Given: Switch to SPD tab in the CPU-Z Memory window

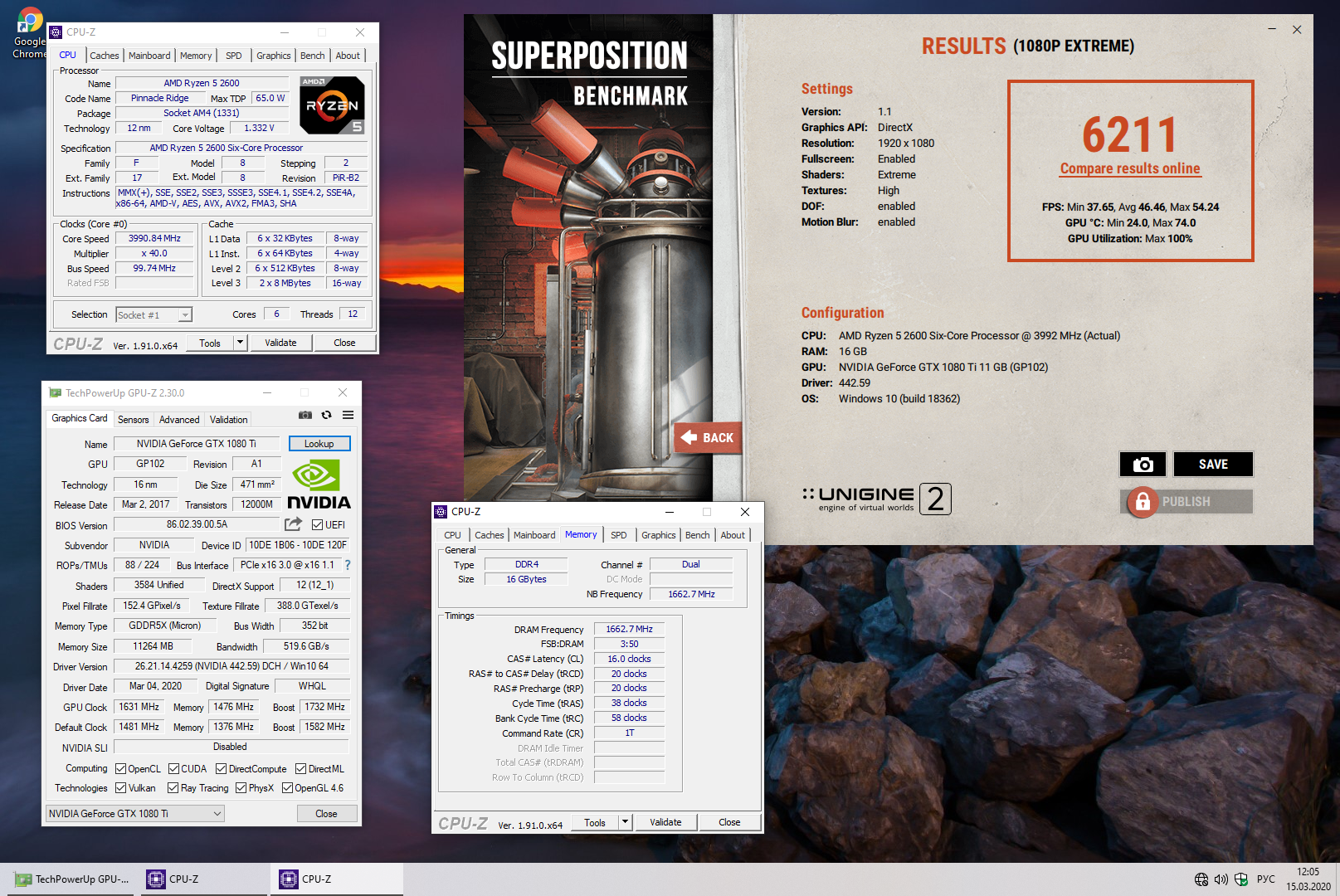Looking at the screenshot, I should coord(619,535).
